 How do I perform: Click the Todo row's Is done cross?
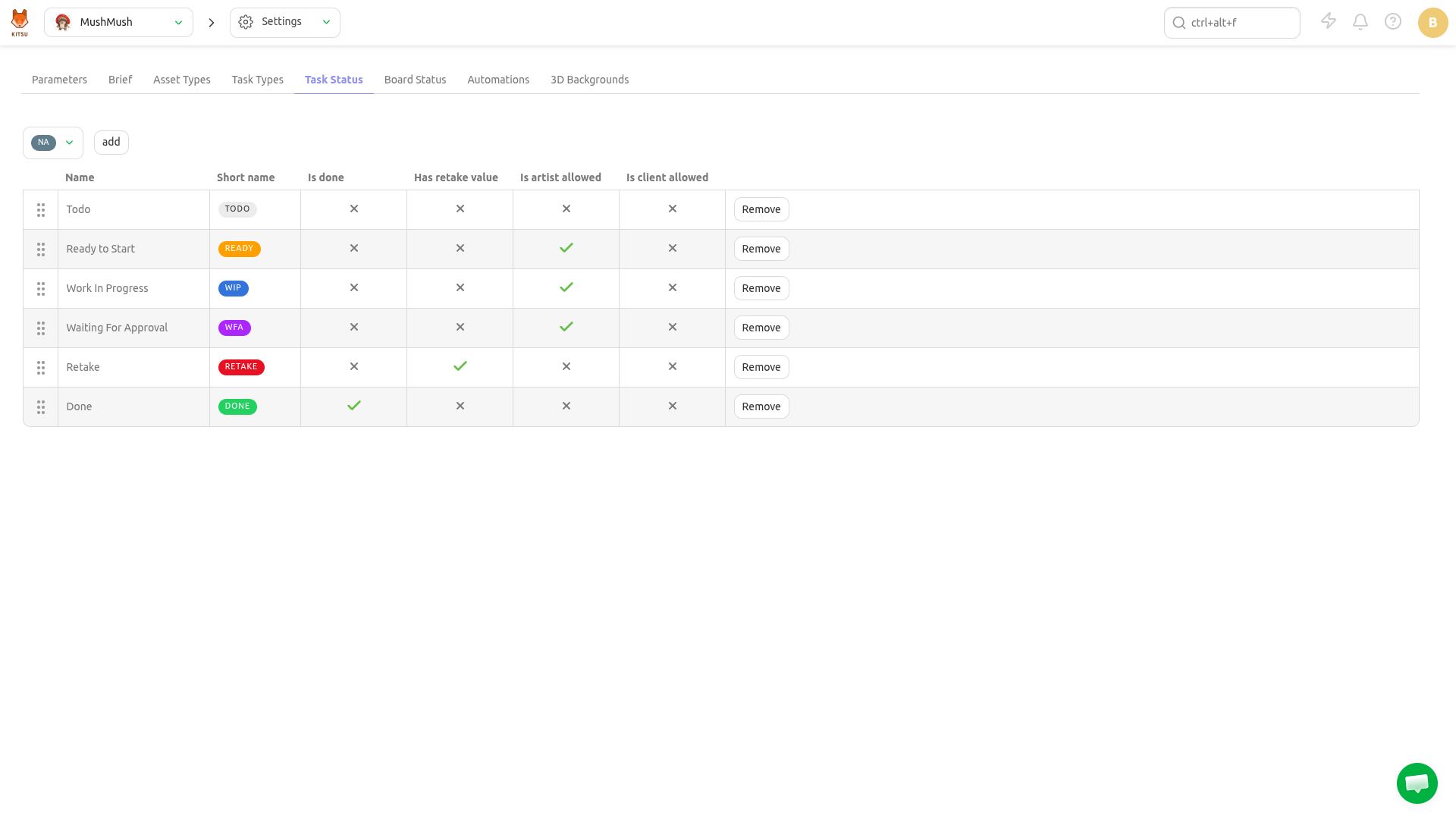click(x=354, y=209)
